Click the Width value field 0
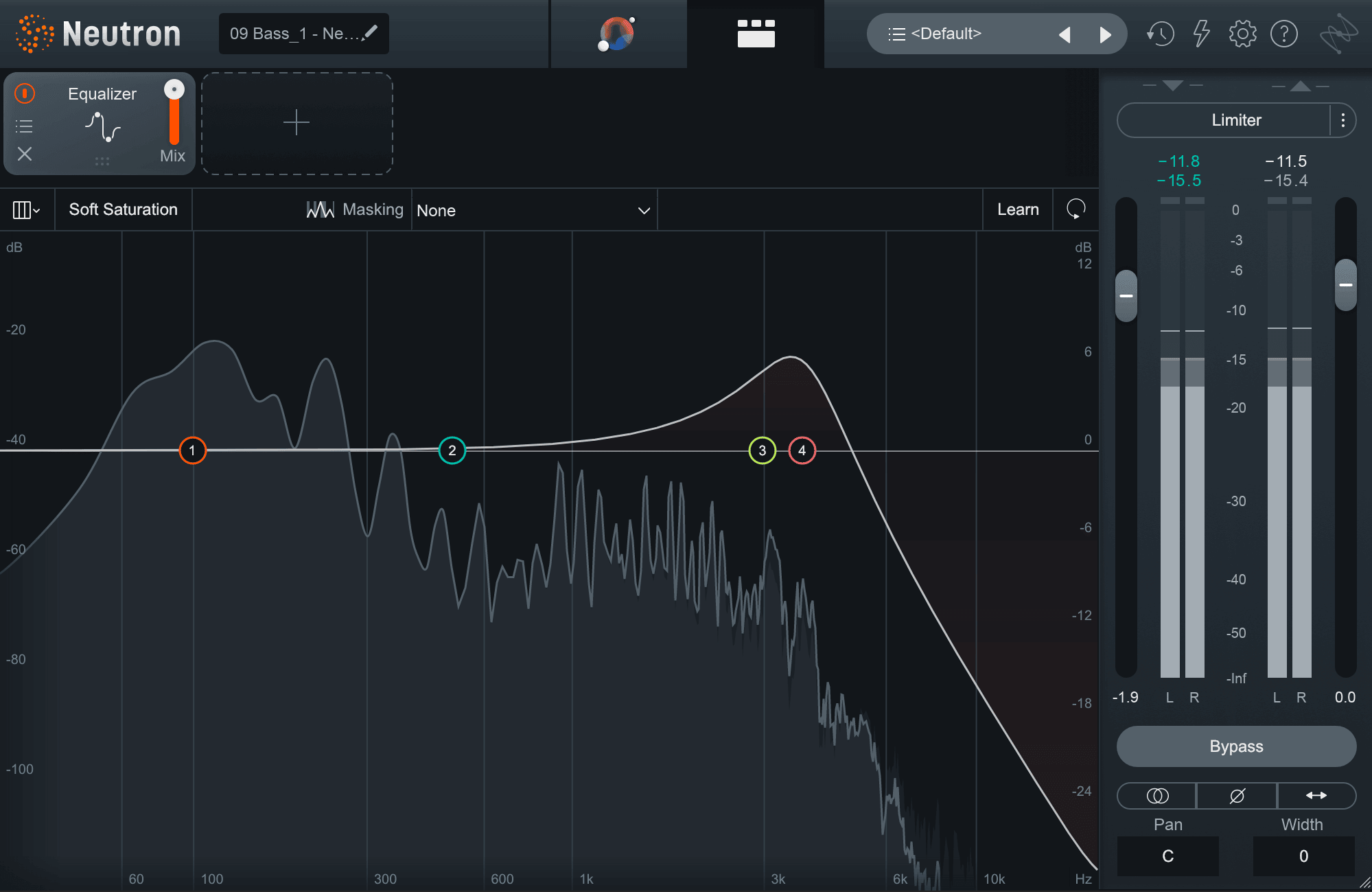The height and width of the screenshot is (892, 1372). click(x=1303, y=856)
